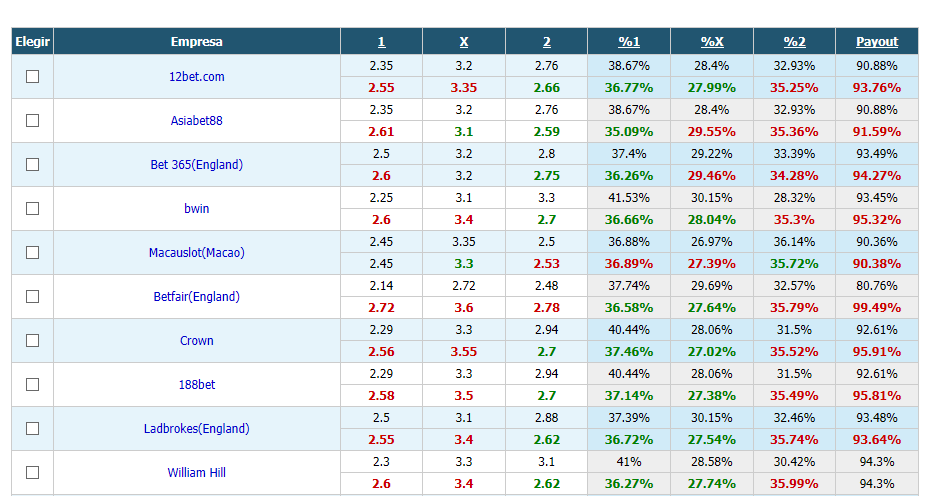
Task: Check the 188bet row checkbox
Action: pyautogui.click(x=33, y=385)
